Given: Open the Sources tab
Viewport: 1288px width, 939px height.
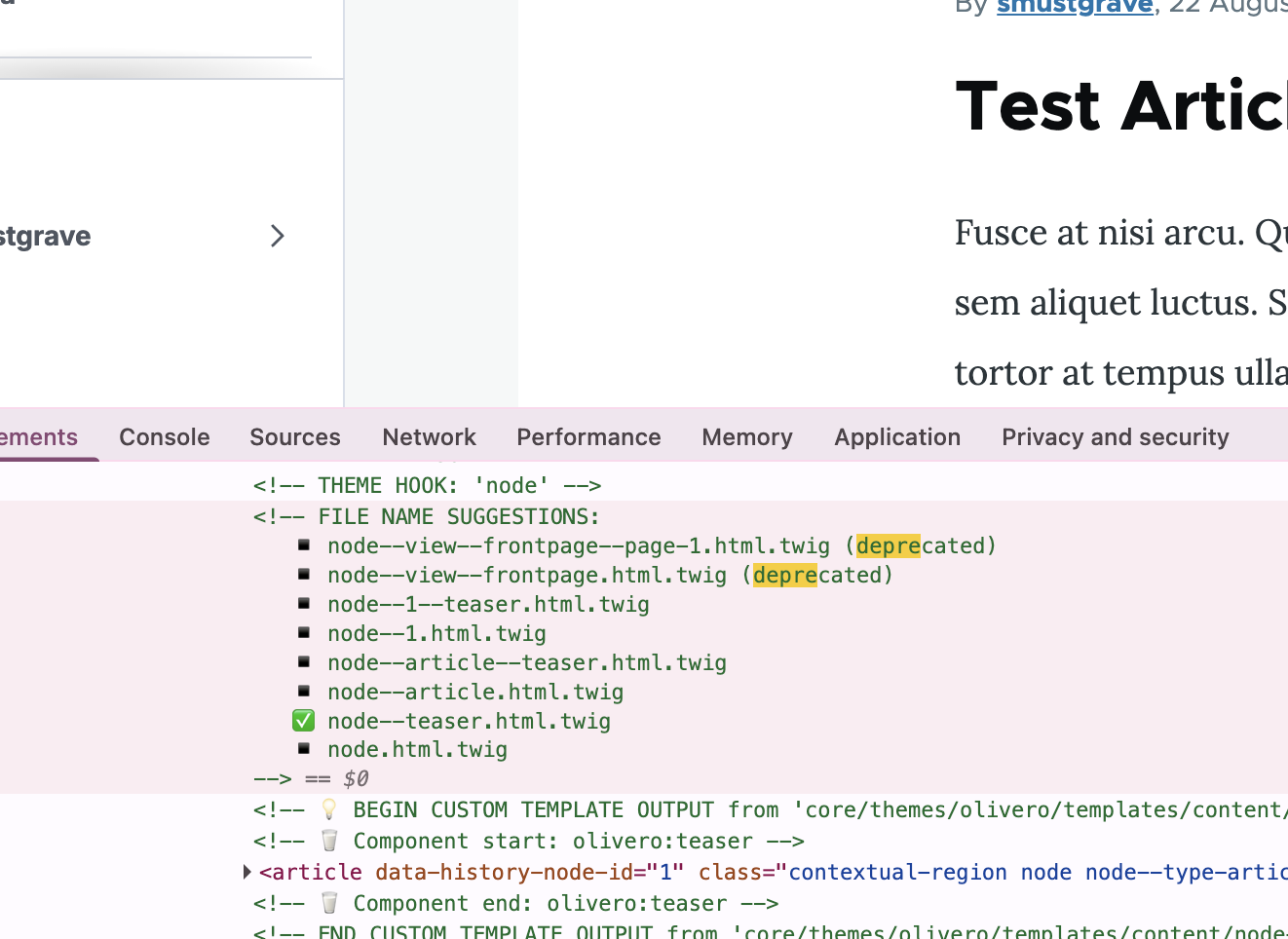Looking at the screenshot, I should pyautogui.click(x=295, y=437).
